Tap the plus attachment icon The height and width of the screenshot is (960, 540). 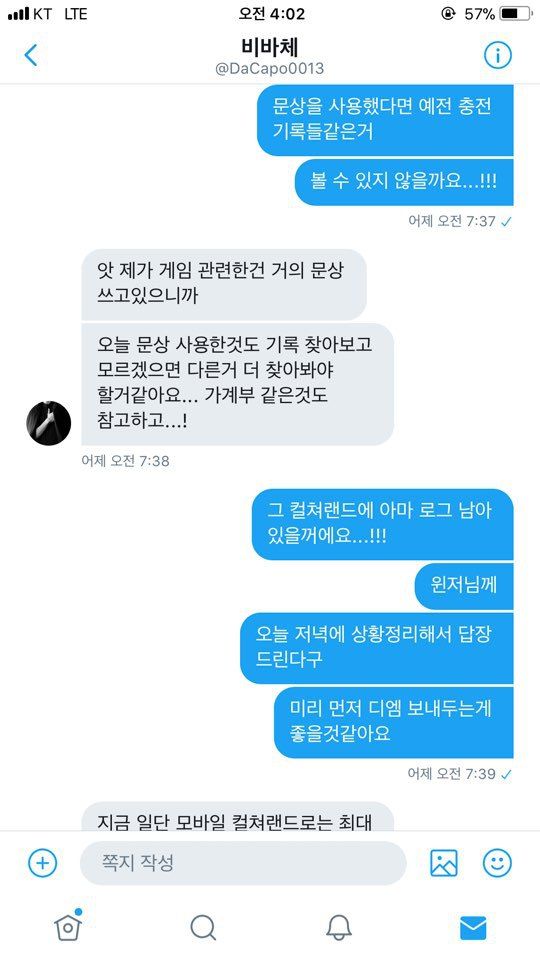[42, 863]
